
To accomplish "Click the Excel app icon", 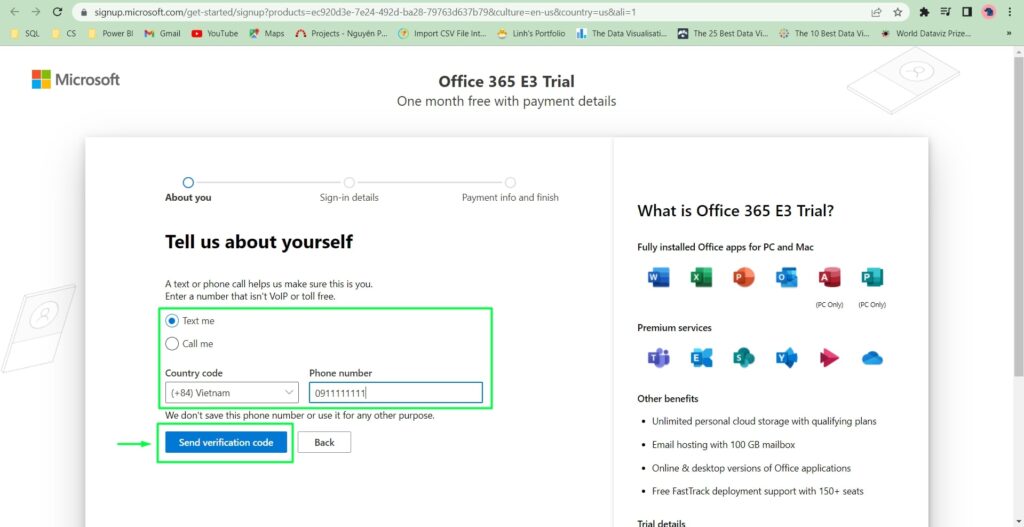I will (x=701, y=278).
